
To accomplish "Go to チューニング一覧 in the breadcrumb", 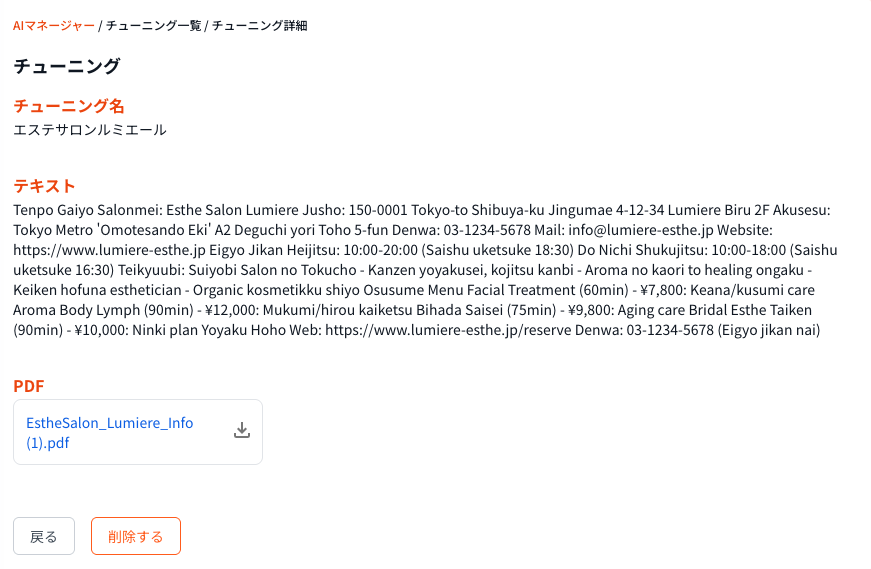I will tap(153, 25).
